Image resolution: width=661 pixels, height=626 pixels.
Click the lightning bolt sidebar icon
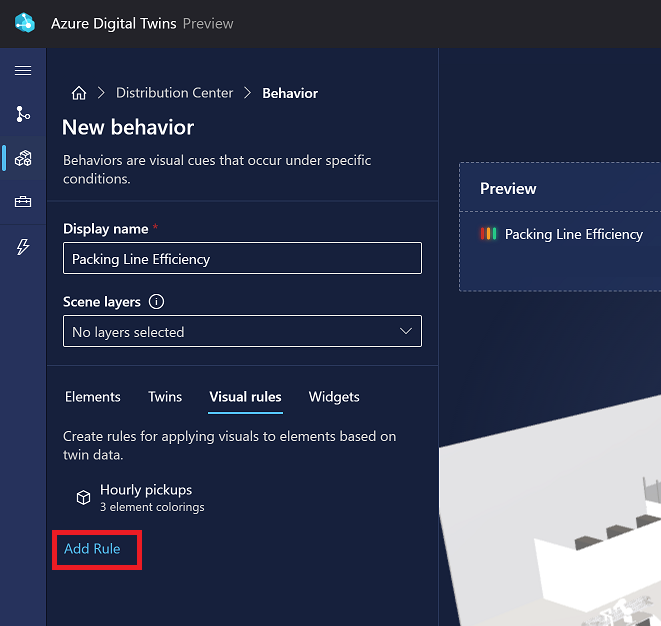(23, 247)
